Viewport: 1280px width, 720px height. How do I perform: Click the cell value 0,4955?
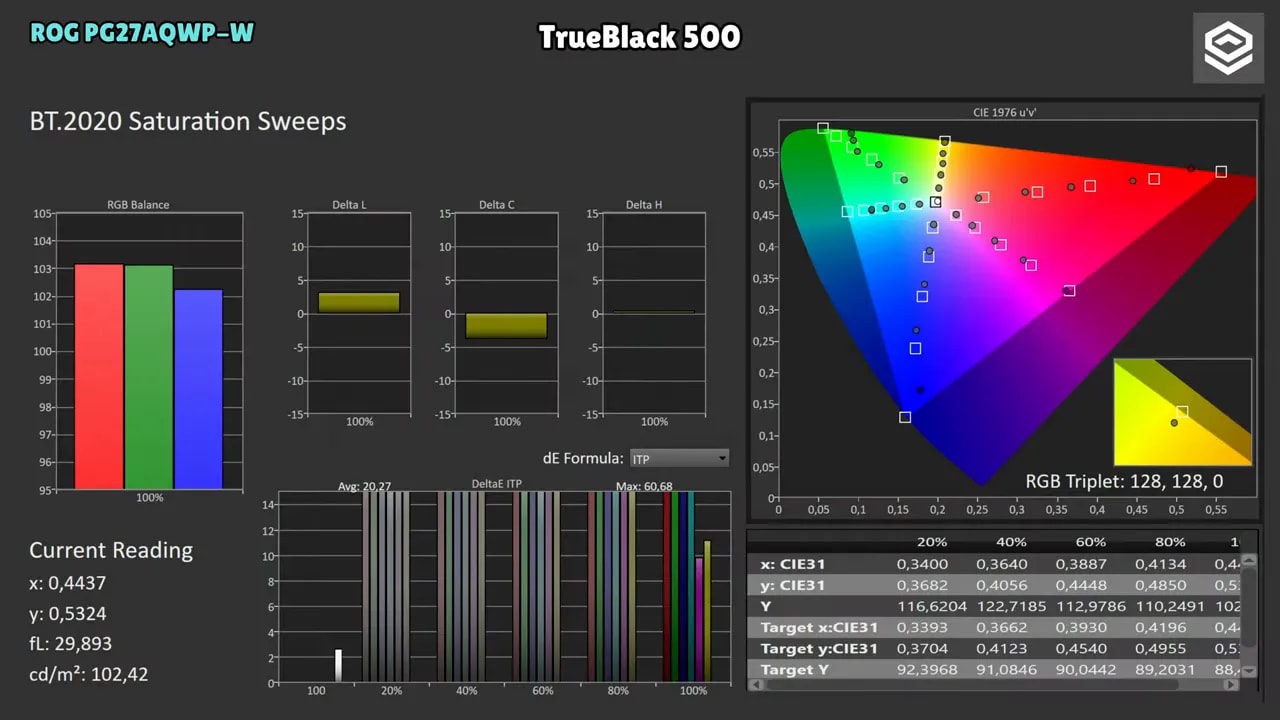coord(1161,649)
